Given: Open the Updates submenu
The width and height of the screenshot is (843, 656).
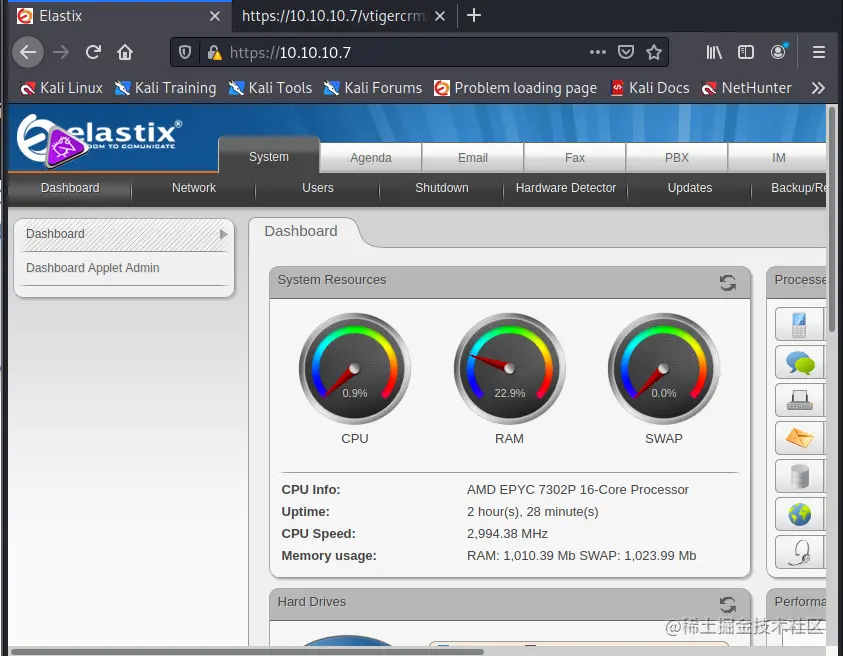Looking at the screenshot, I should pyautogui.click(x=689, y=188).
